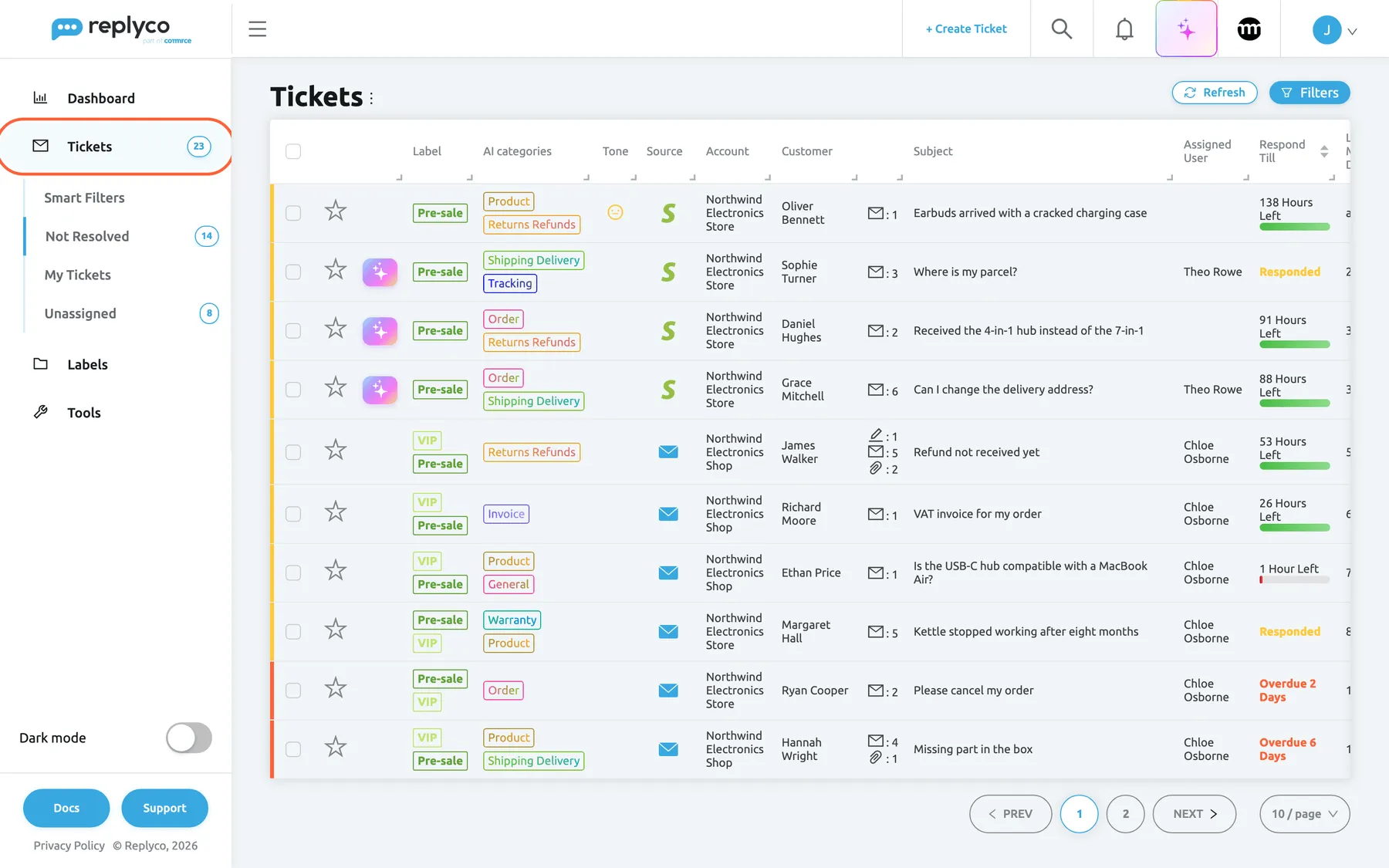Viewport: 1389px width, 868px height.
Task: Click the email source icon on James Walker row
Action: [668, 452]
